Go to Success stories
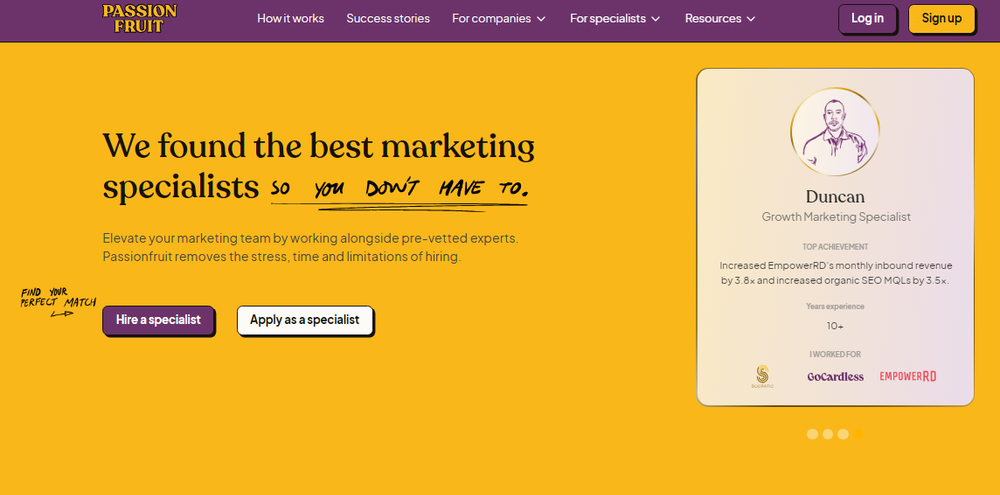The image size is (1000, 495). point(388,18)
